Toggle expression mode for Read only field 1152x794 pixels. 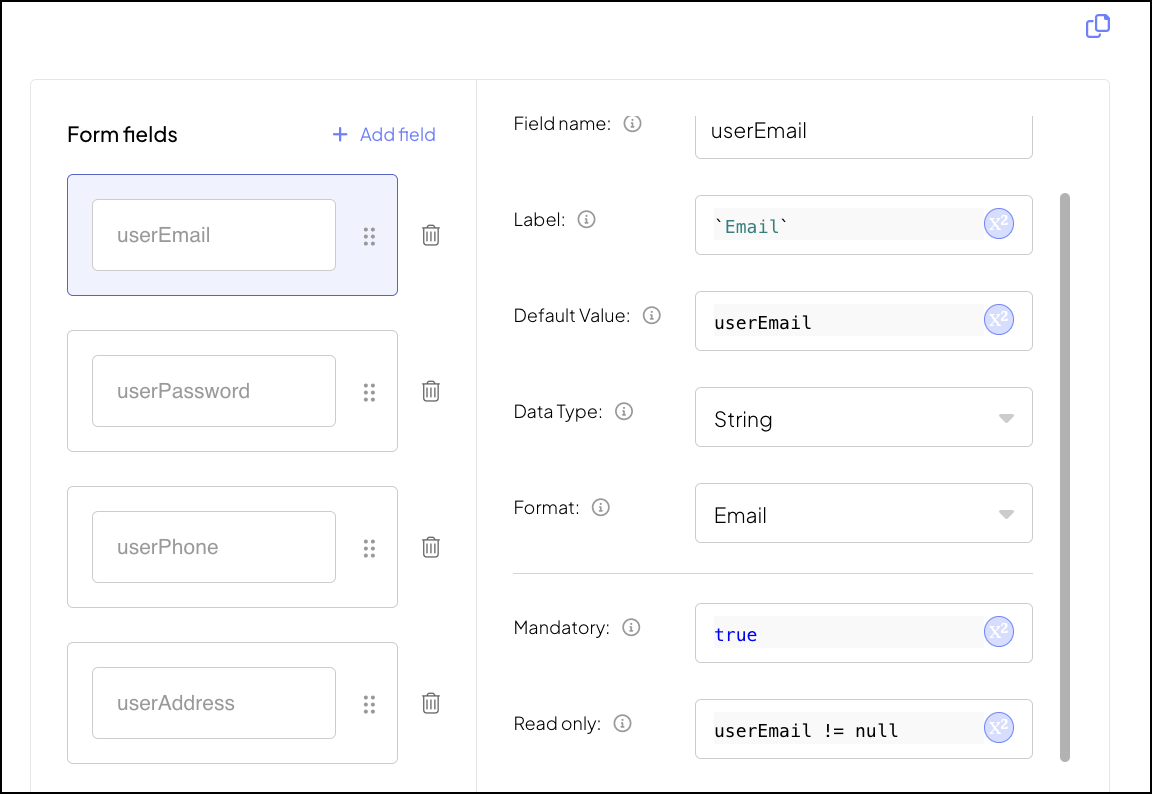999,729
